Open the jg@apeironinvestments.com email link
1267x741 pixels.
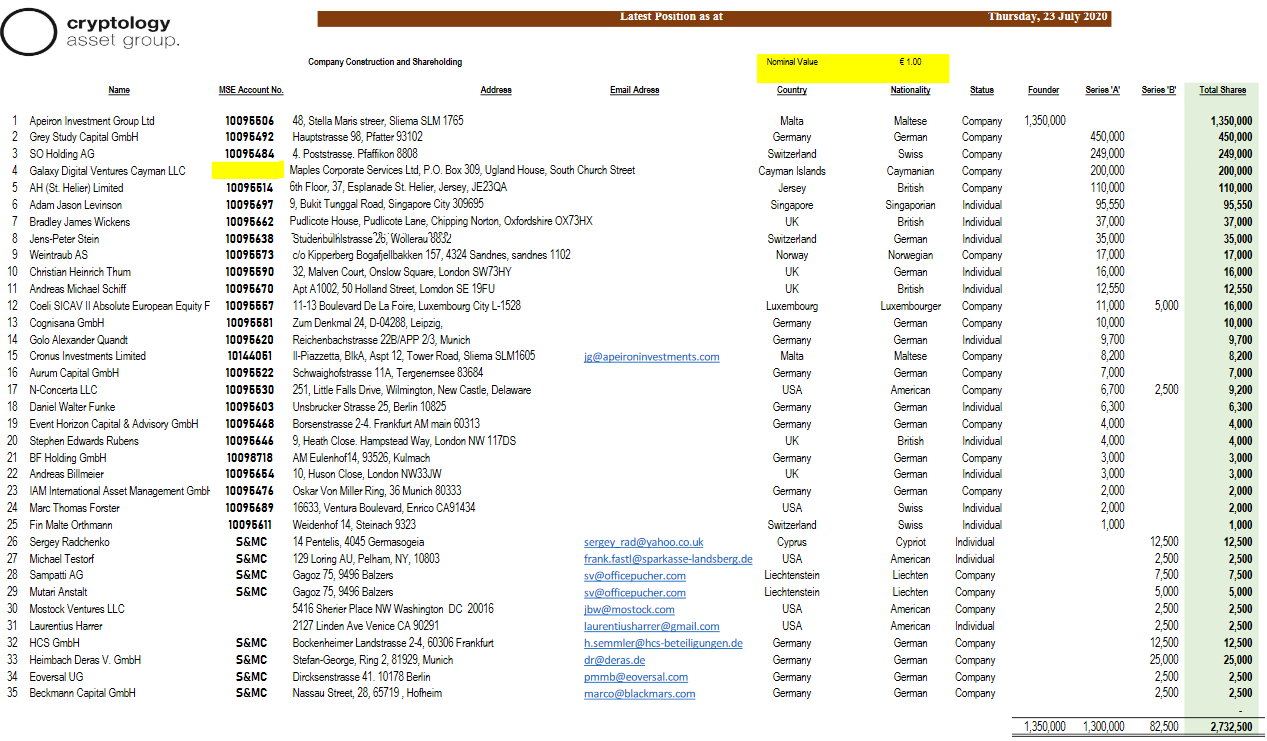coord(651,357)
